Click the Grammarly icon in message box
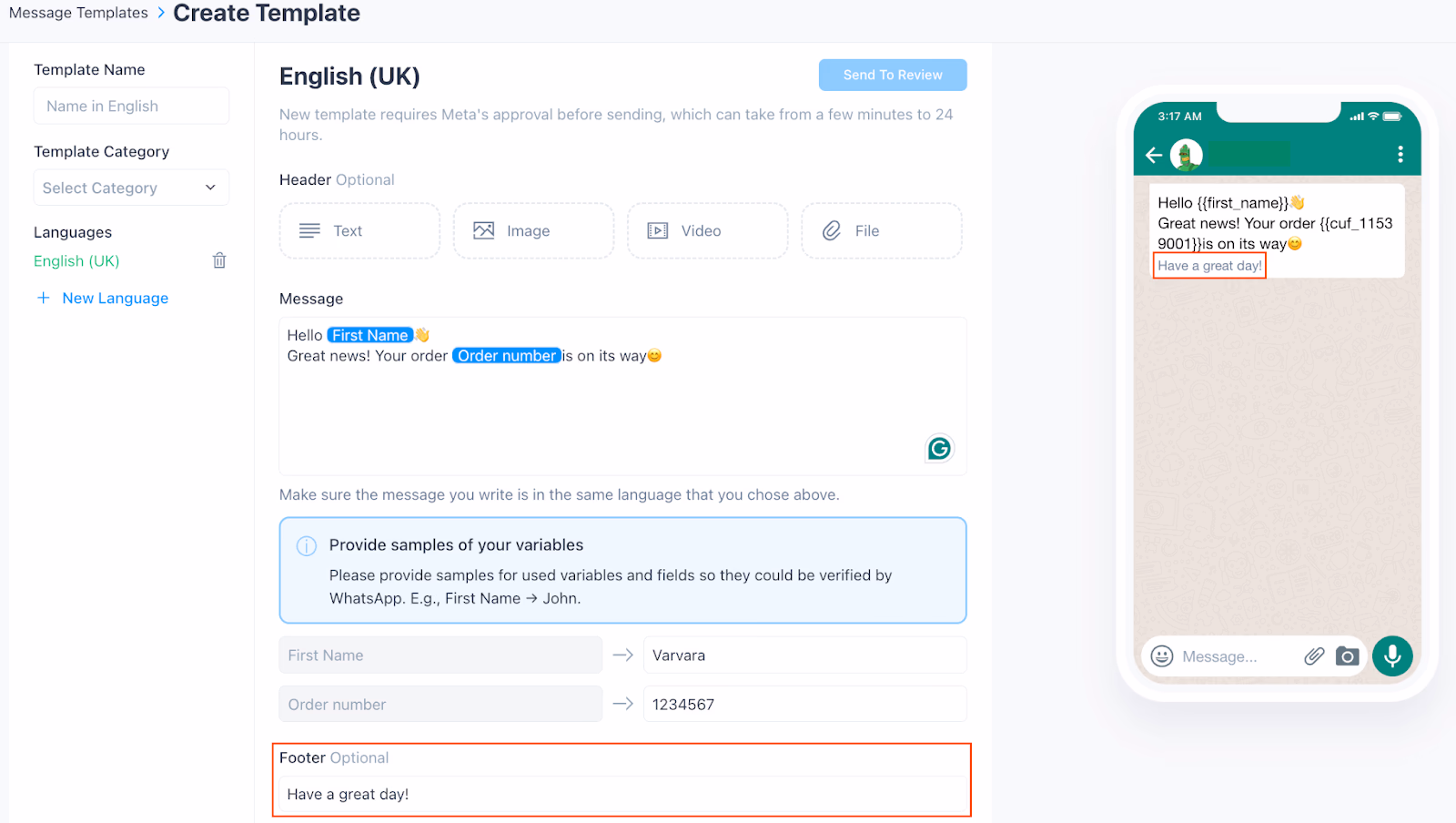 tap(939, 448)
